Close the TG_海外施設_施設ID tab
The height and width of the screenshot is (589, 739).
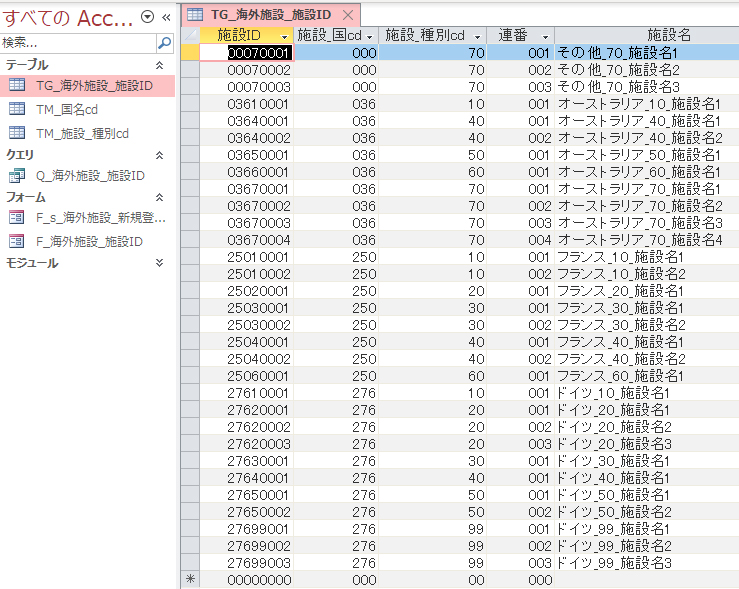point(347,15)
